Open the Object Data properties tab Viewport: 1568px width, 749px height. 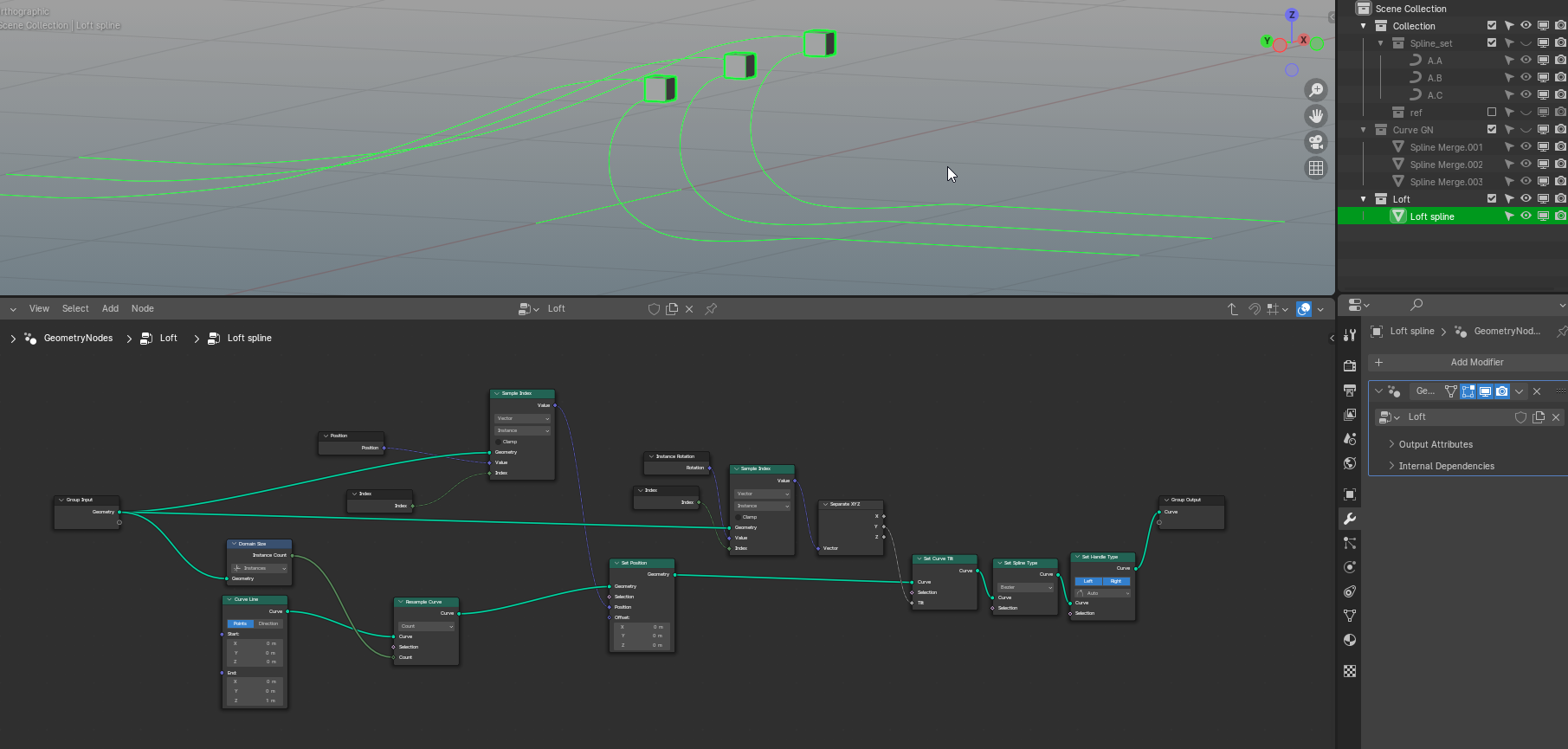click(x=1350, y=616)
